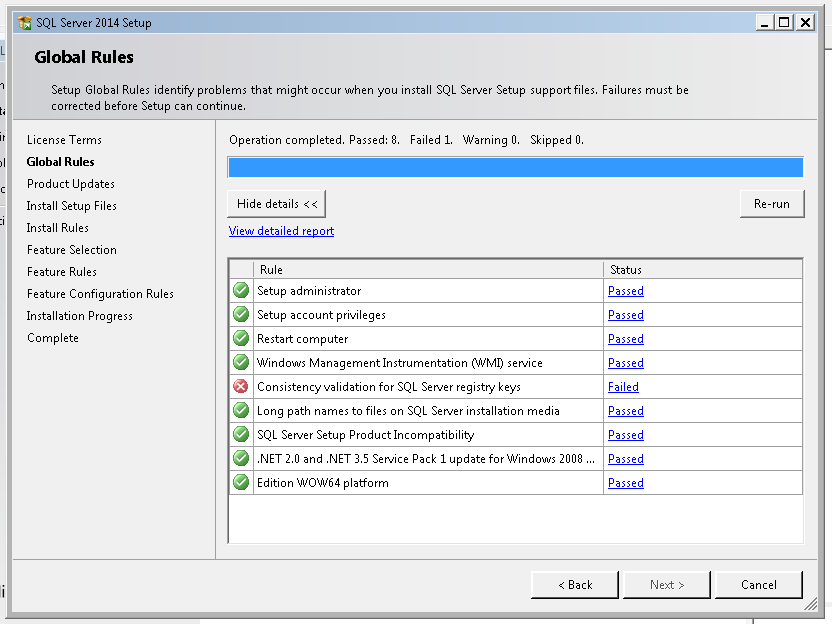Maximize the SQL Server 2014 Setup window
Viewport: 832px width, 624px height.
click(x=784, y=22)
